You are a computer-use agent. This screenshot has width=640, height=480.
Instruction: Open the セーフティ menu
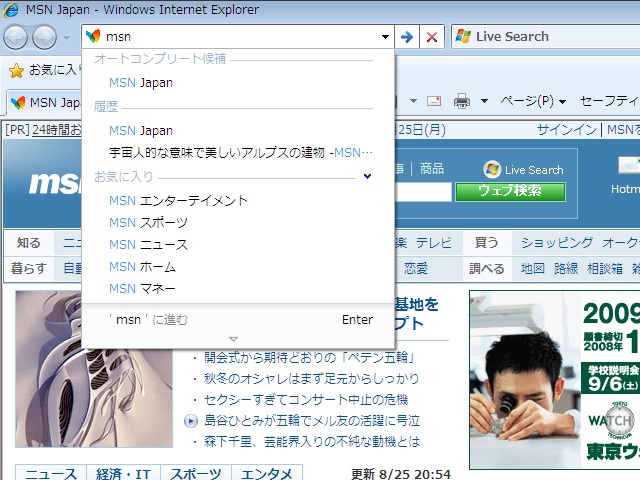(609, 101)
